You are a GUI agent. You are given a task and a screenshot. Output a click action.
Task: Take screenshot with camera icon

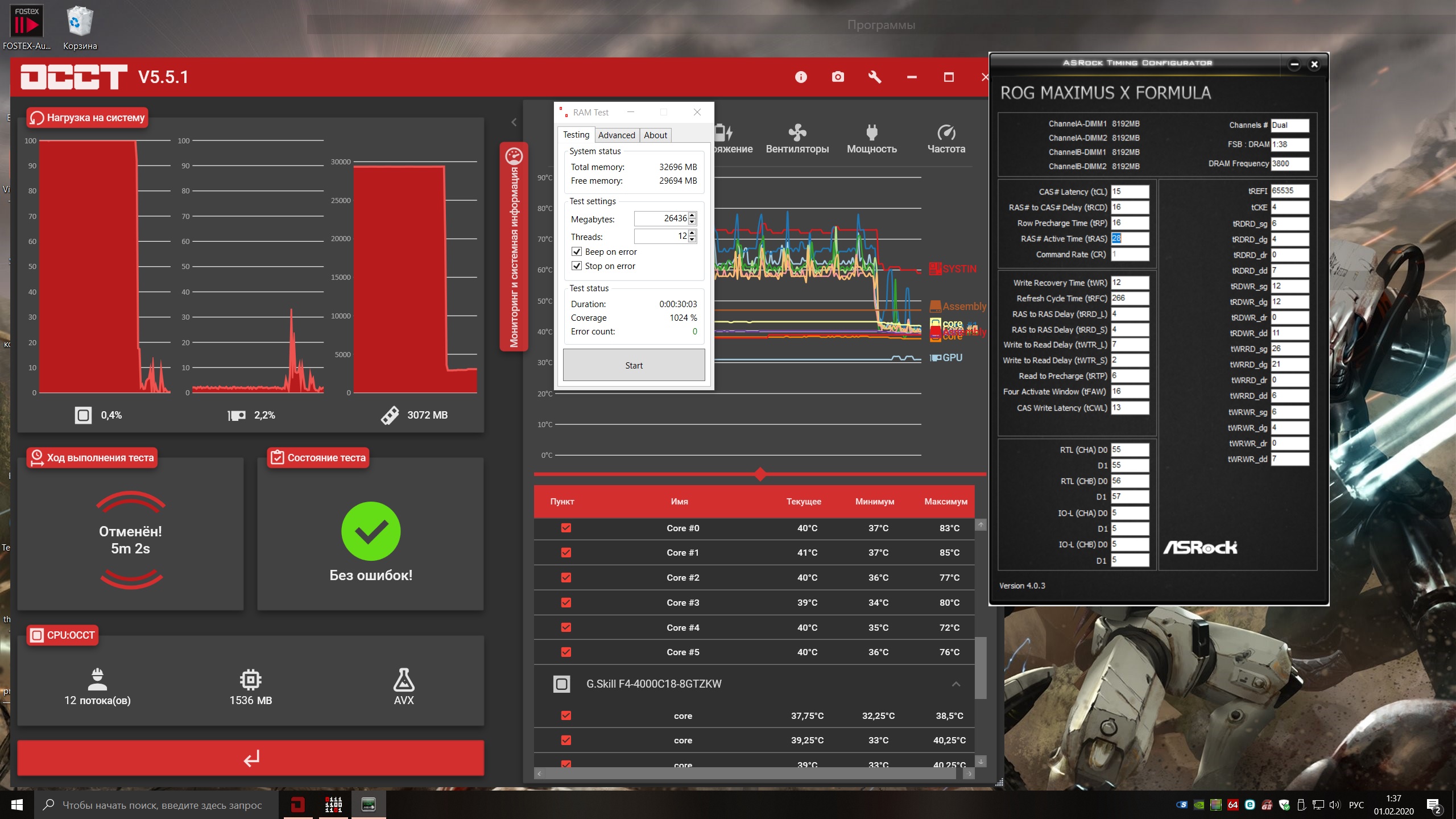(838, 77)
